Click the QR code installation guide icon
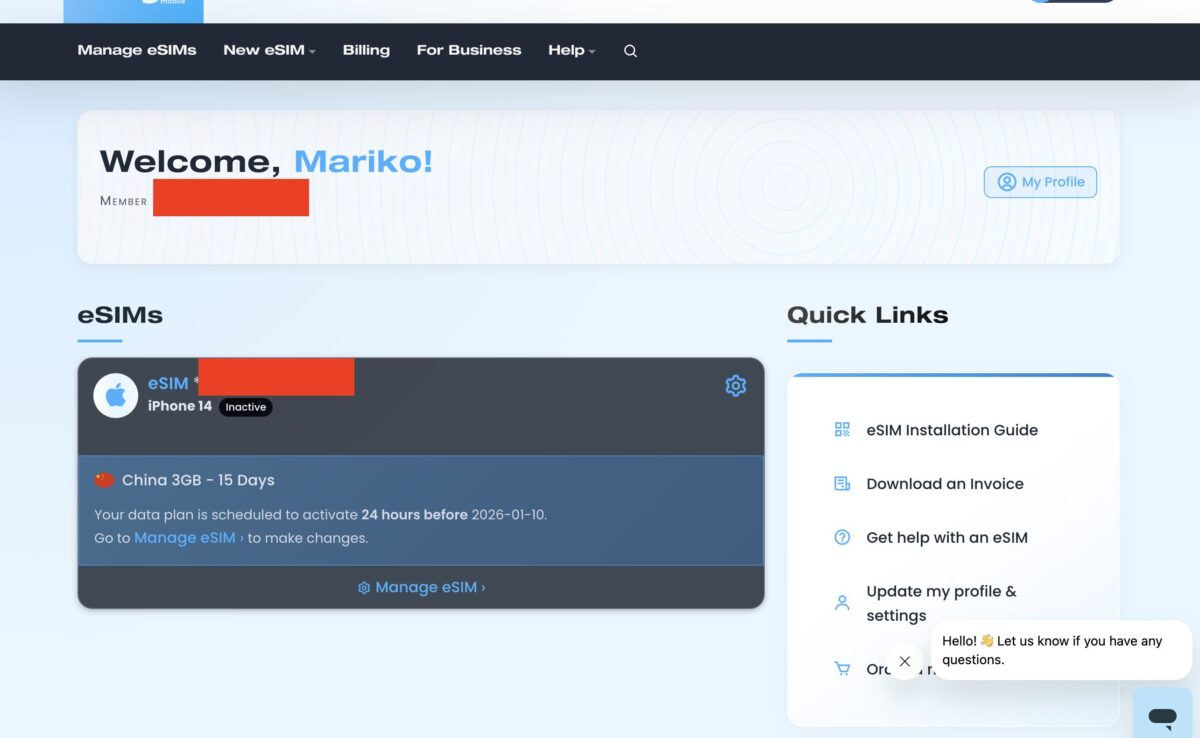The width and height of the screenshot is (1200, 738). [842, 430]
